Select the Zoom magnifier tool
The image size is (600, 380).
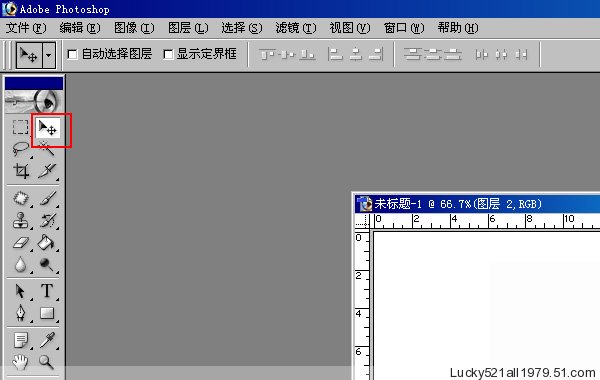[x=47, y=362]
